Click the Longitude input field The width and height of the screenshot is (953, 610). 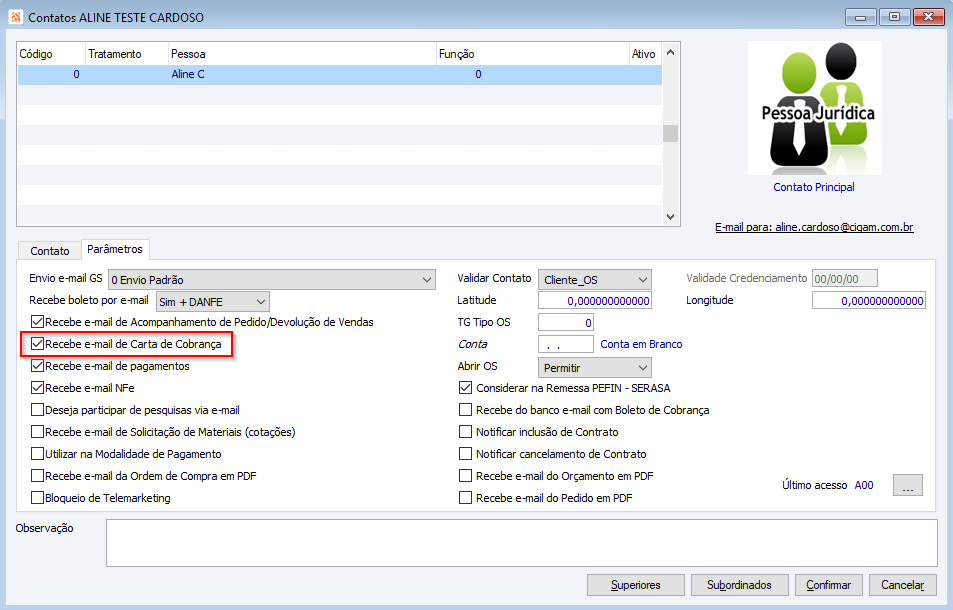coord(869,300)
